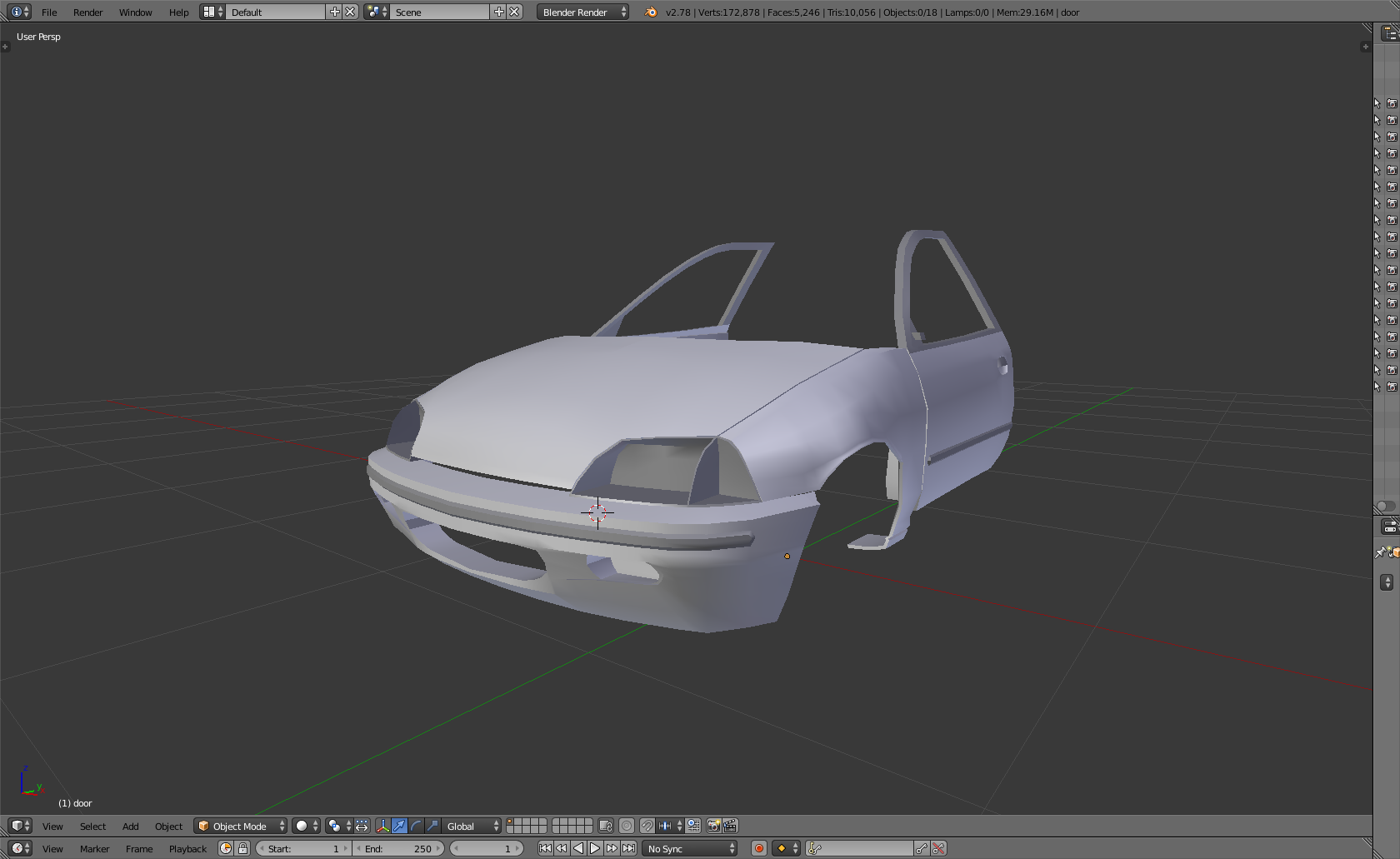Click the Start frame field
Screen dimensions: 1400x859
click(x=303, y=848)
